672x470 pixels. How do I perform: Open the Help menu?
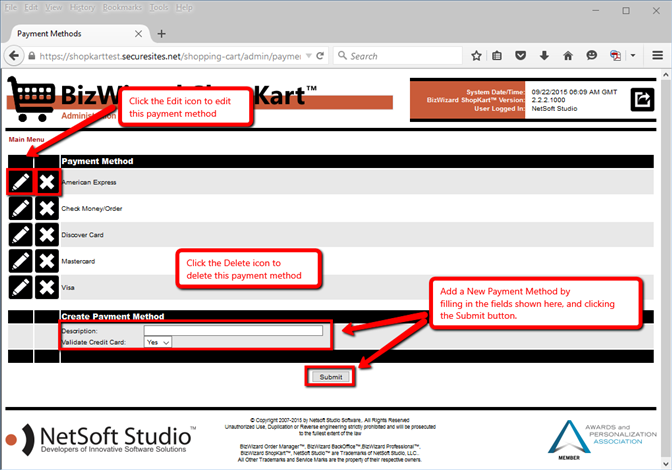[184, 8]
